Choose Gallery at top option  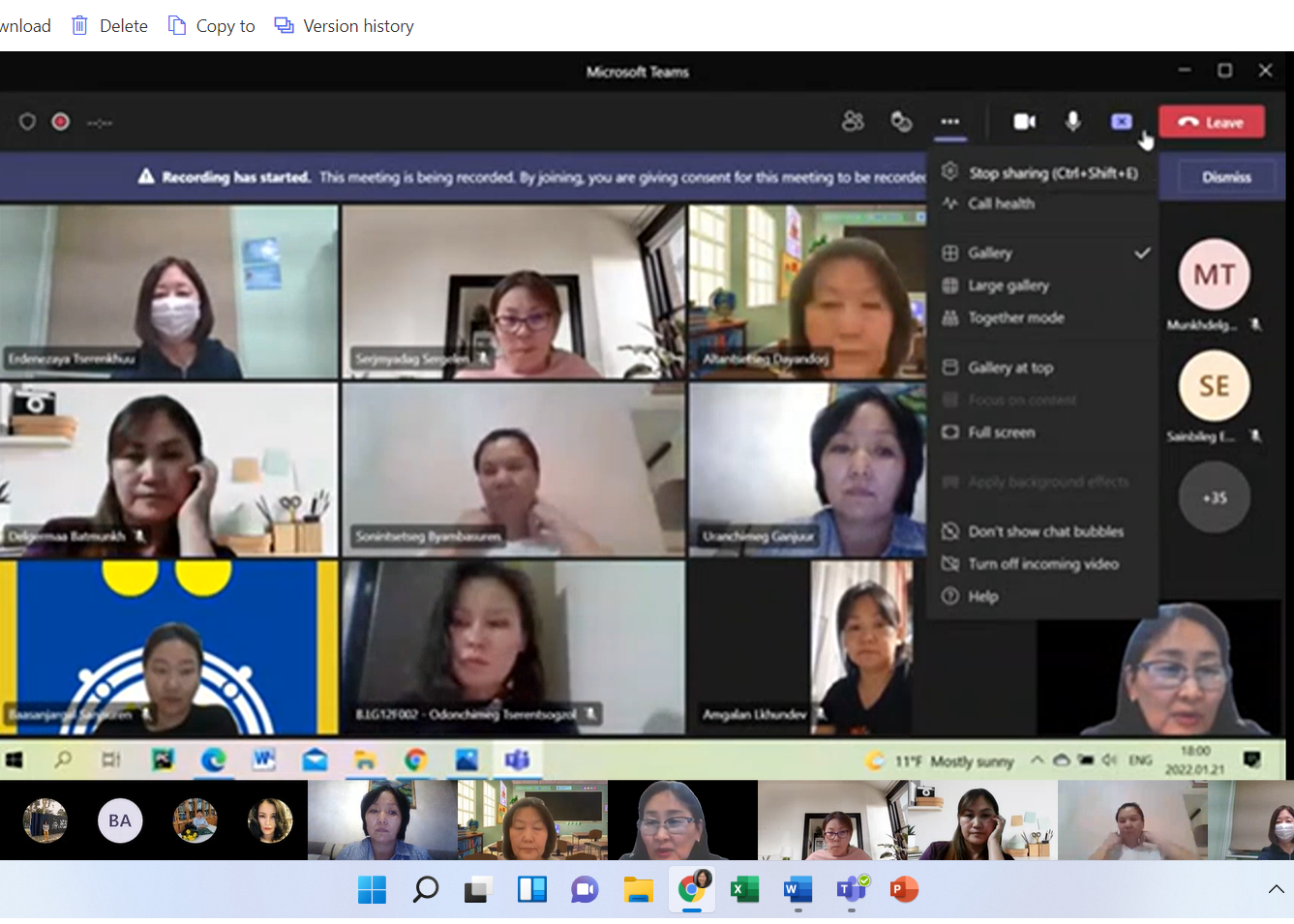tap(1042, 368)
